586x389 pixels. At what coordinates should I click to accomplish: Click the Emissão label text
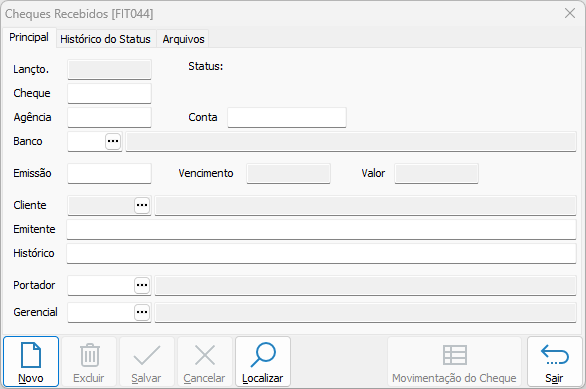pyautogui.click(x=32, y=173)
